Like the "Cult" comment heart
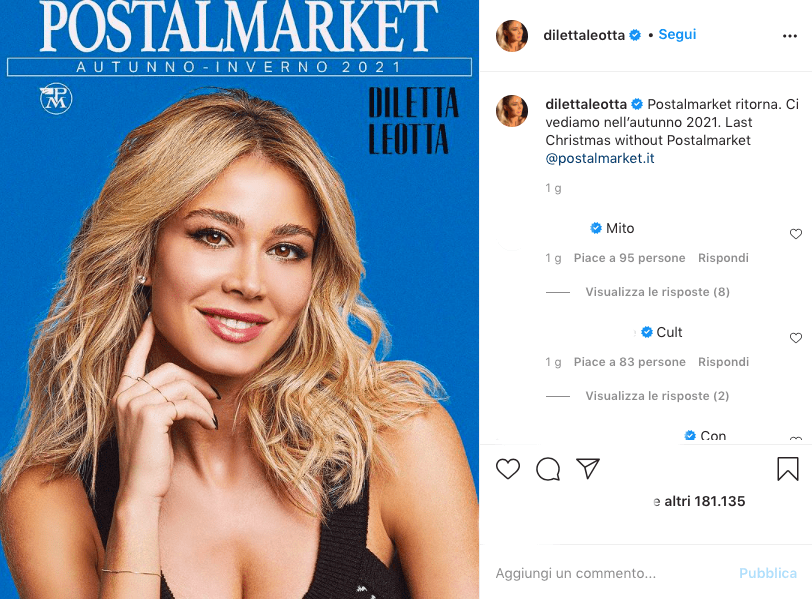 [796, 338]
